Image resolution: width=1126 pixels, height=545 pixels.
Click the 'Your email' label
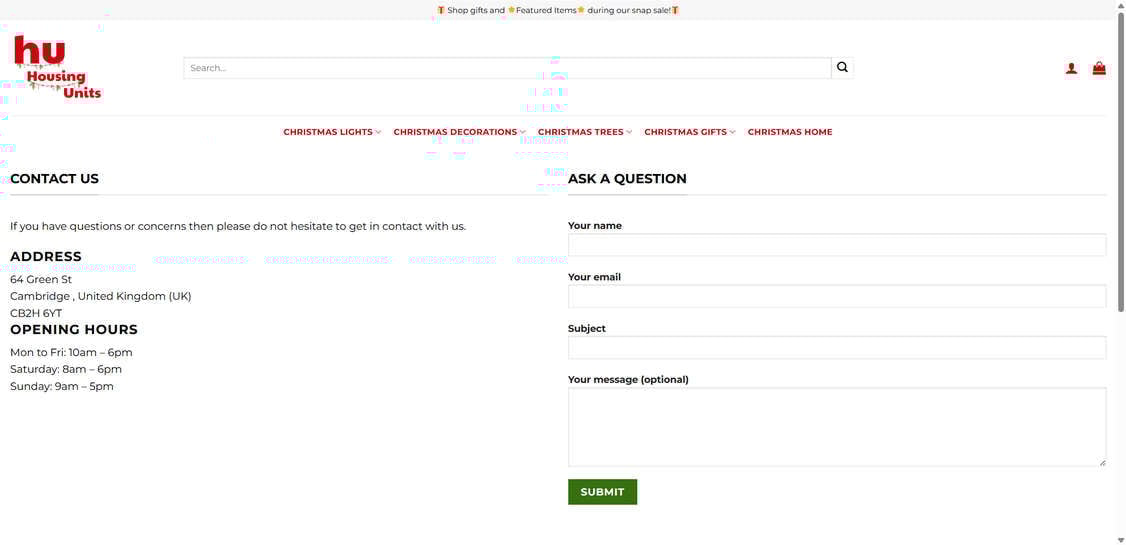[595, 277]
